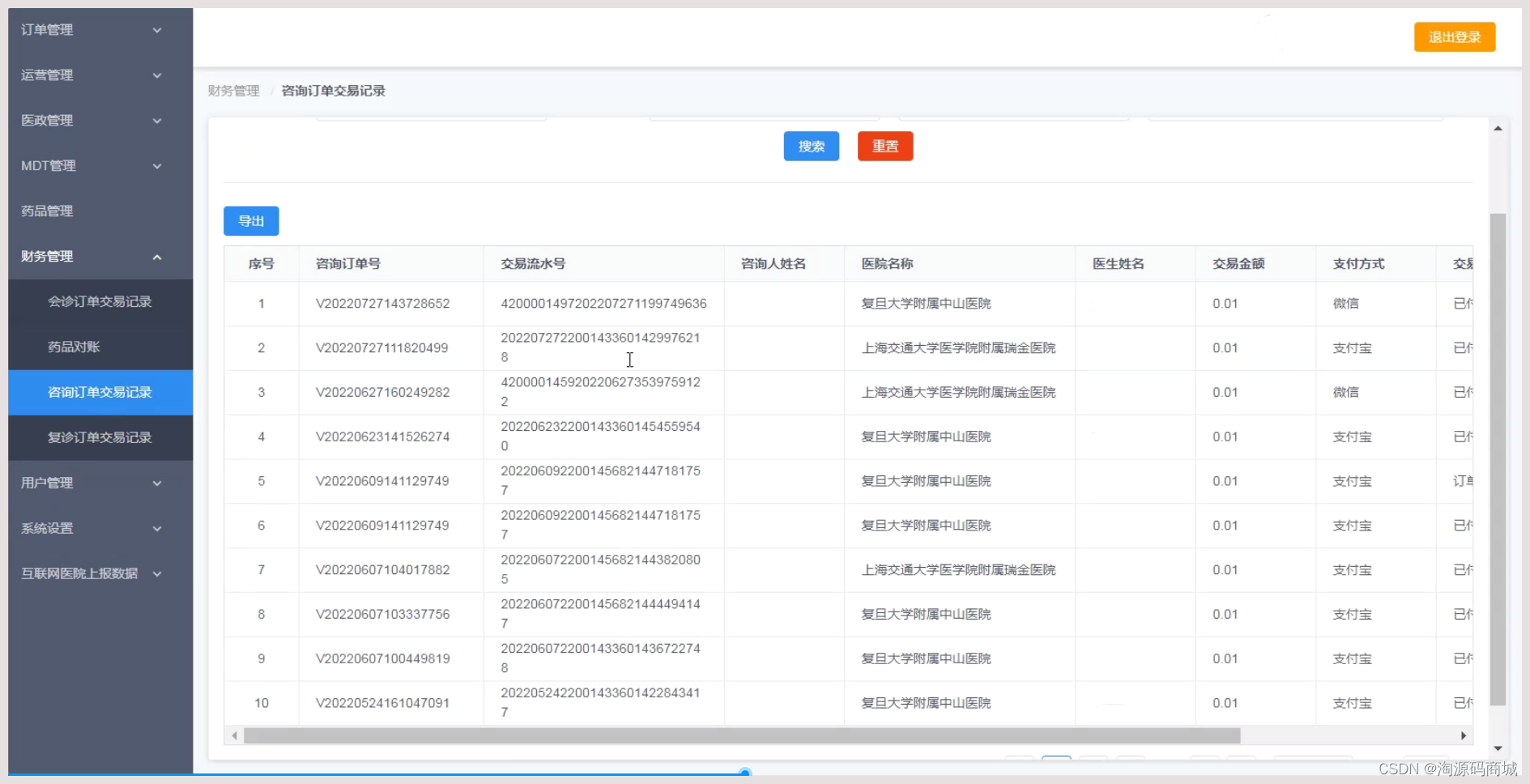Switch to 复诊订单交易记录 page

(x=99, y=437)
